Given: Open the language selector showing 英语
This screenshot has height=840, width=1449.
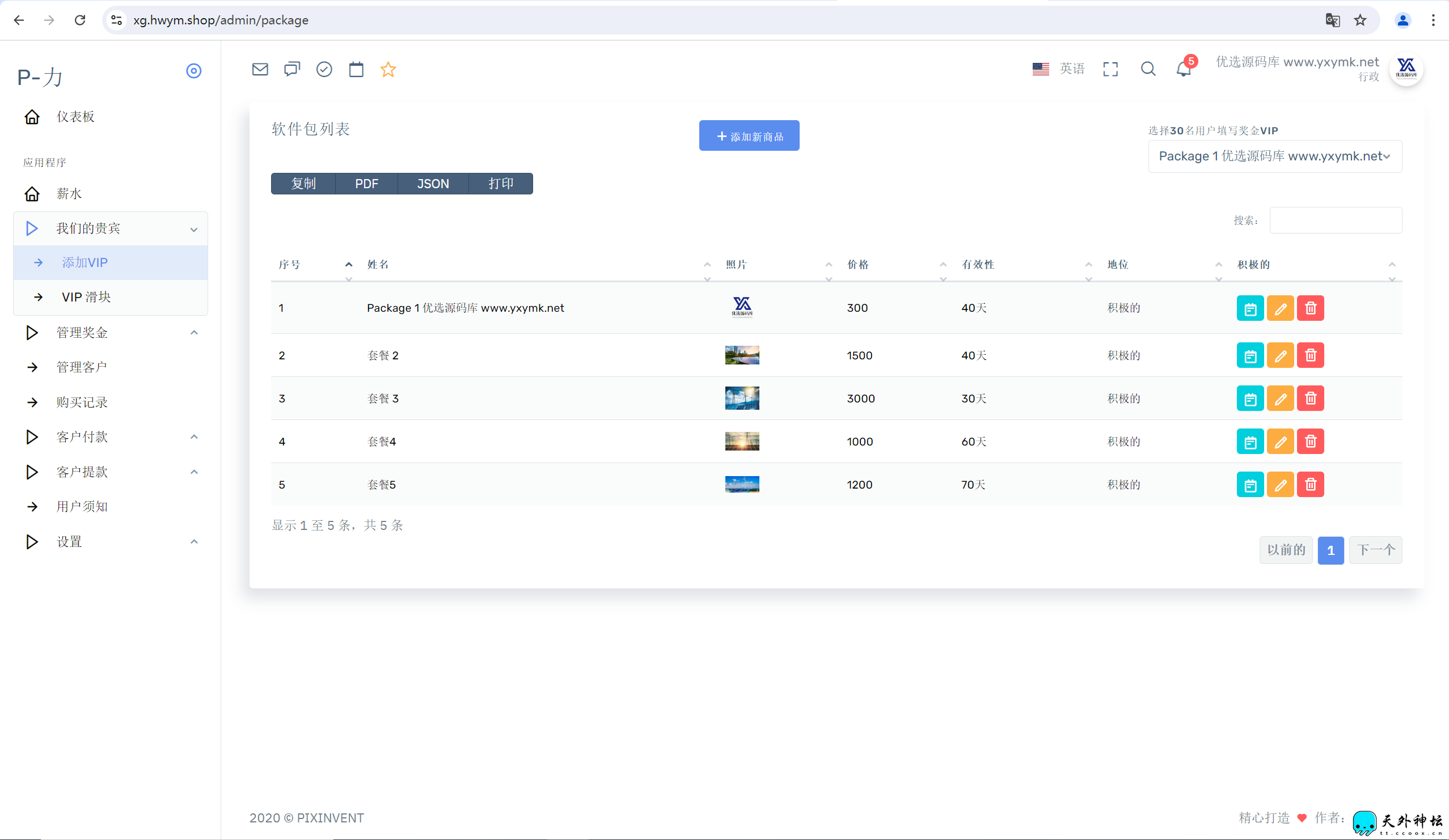Looking at the screenshot, I should click(1058, 69).
